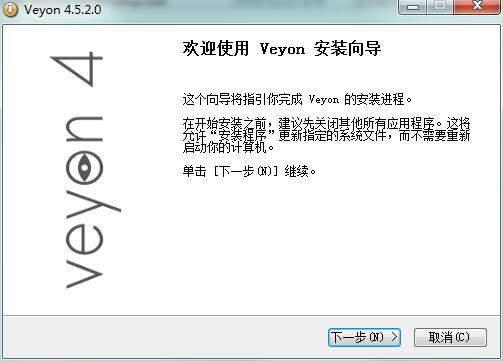Click the text 单击 [下一步(N)] 继续
The image size is (503, 361).
249,172
